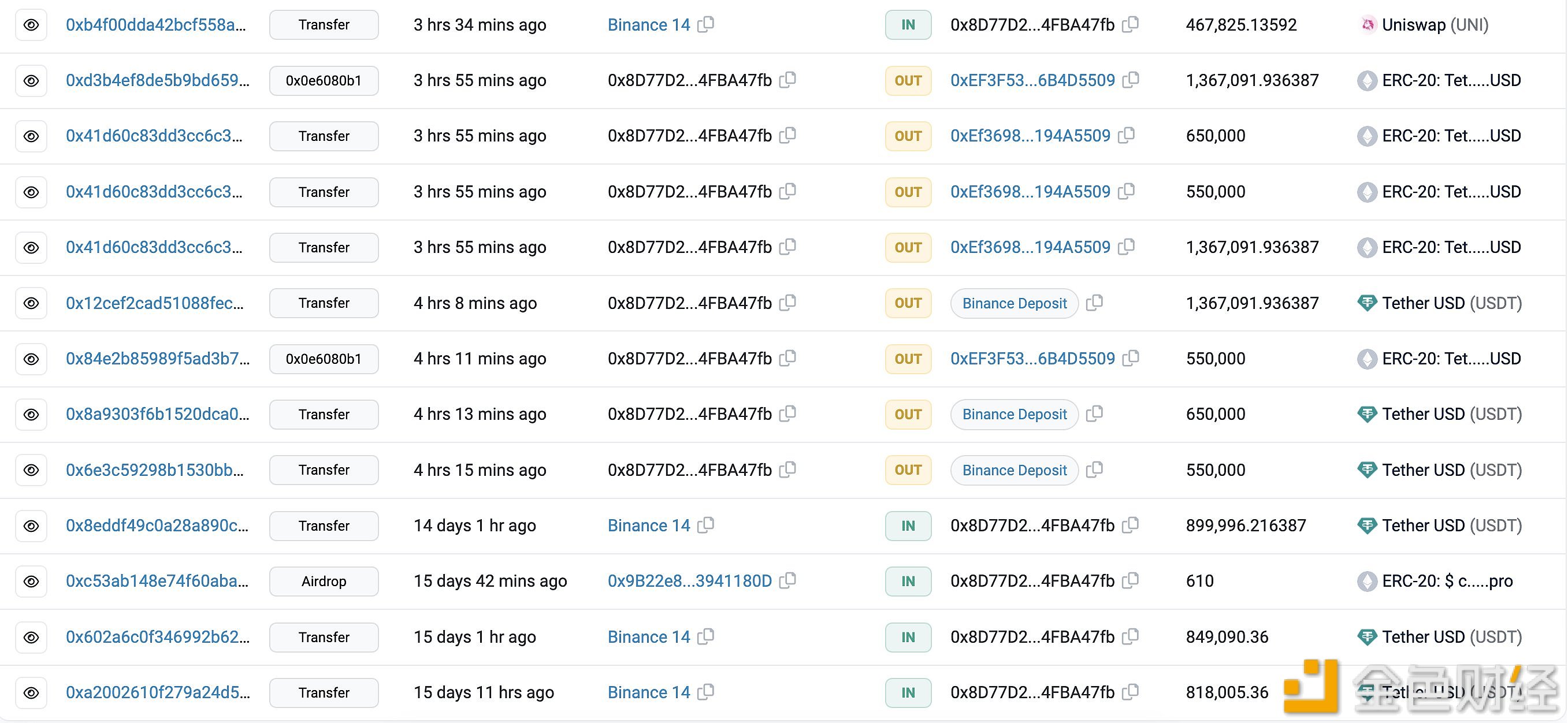Click Tether logo in 650,000 USDT row

1367,415
